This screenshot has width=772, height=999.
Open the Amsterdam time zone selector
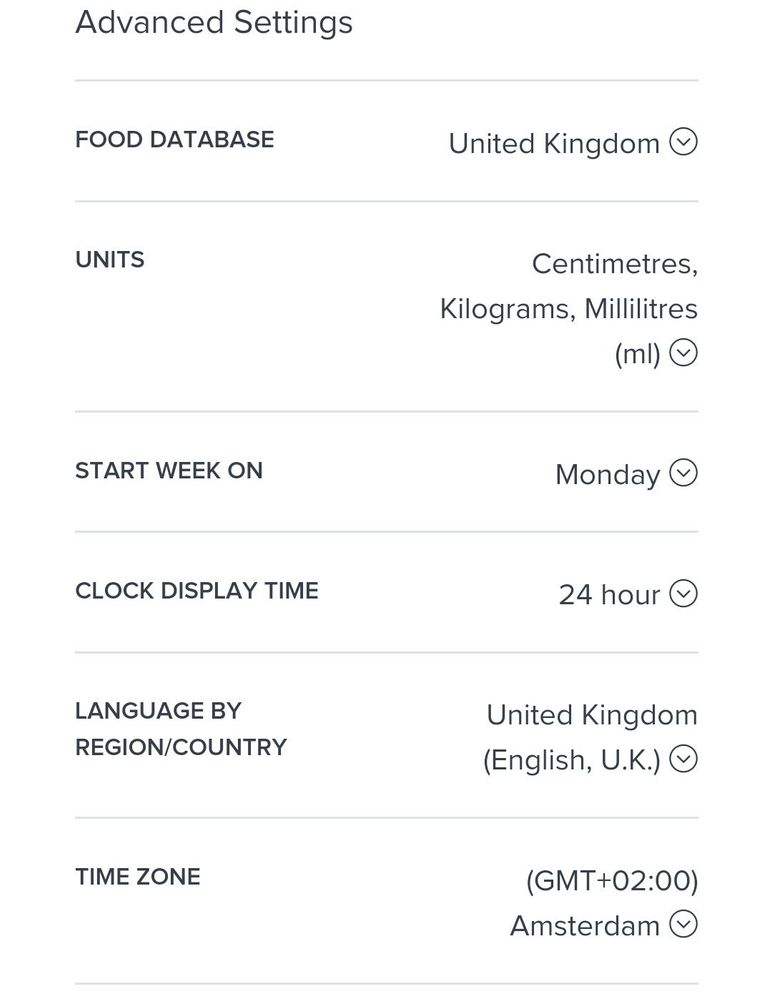coord(584,926)
